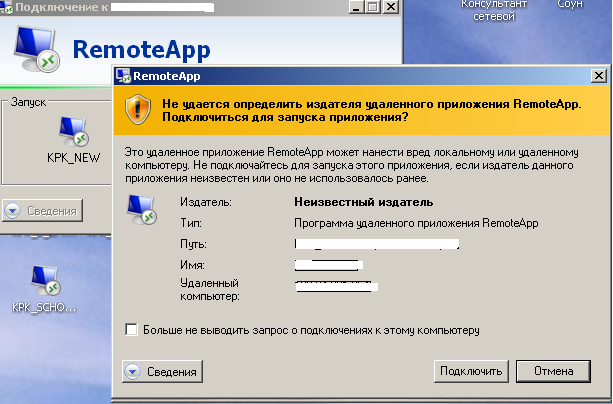Click the Отмена button
The width and height of the screenshot is (613, 404).
pos(553,371)
